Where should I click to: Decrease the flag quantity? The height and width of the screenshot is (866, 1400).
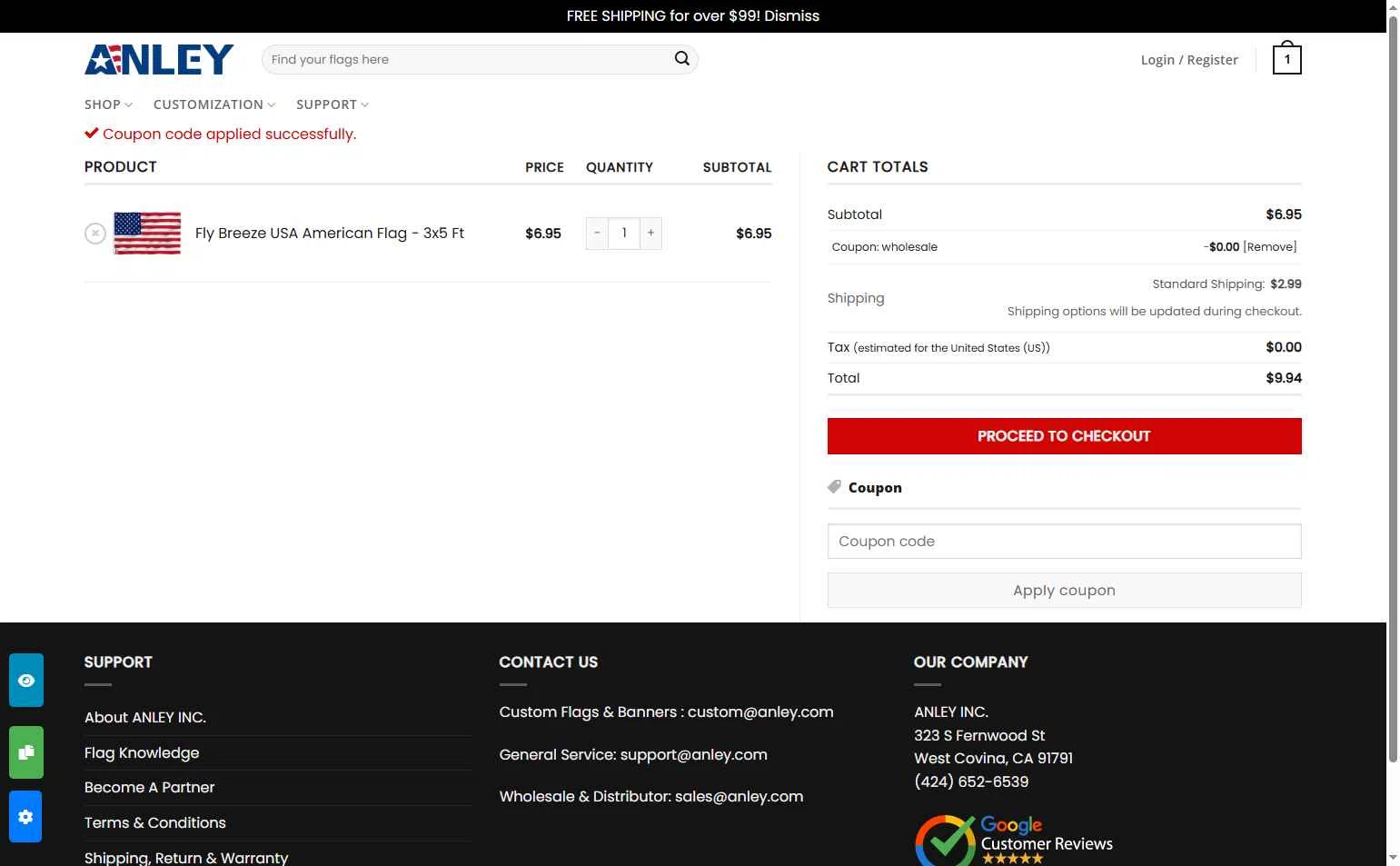point(597,234)
